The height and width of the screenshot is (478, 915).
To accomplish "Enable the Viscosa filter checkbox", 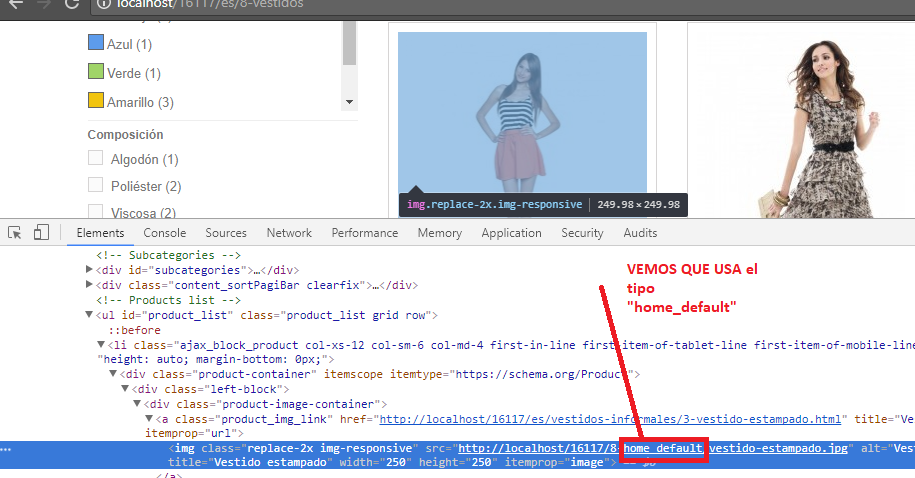I will coord(96,212).
